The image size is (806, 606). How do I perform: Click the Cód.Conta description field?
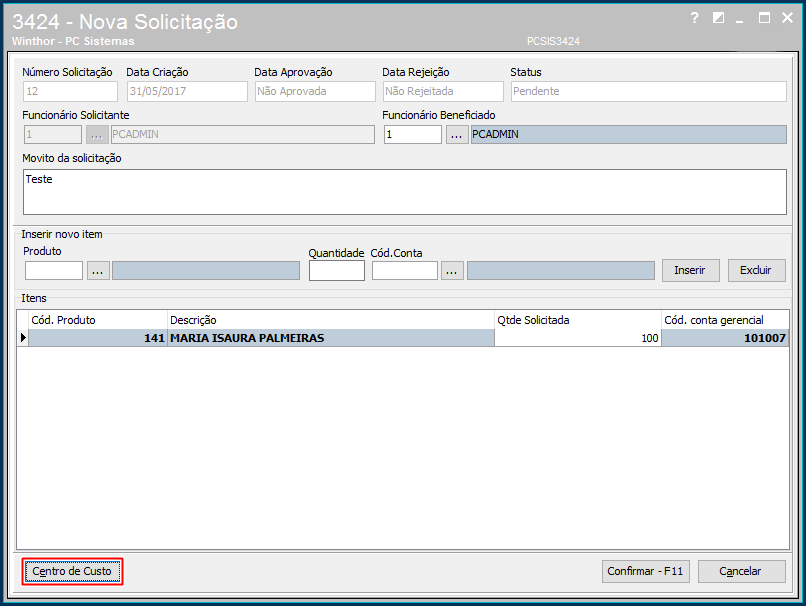(x=561, y=270)
